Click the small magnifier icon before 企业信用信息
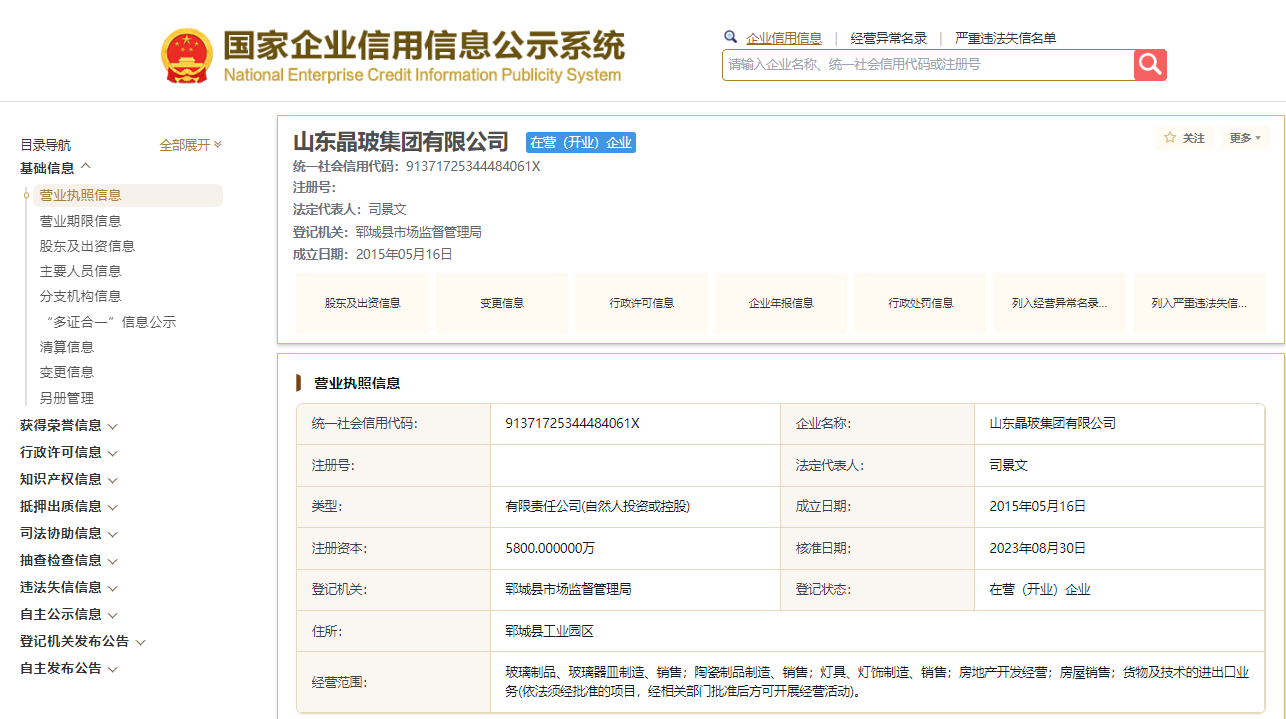 (x=731, y=37)
